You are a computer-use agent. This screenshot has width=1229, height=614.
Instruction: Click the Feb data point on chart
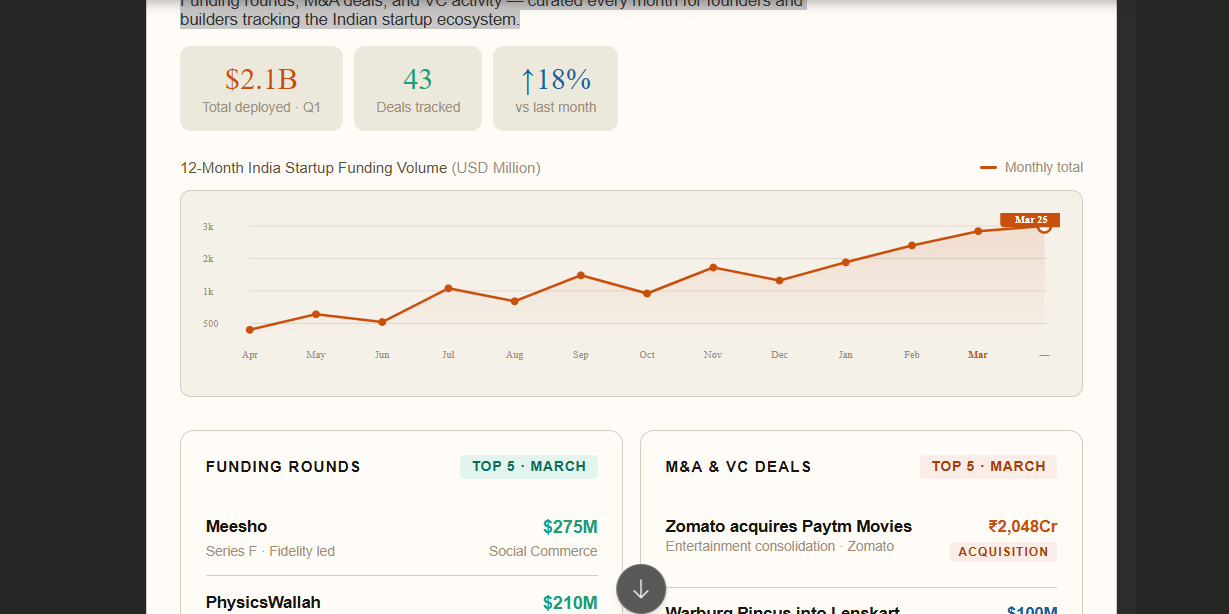912,245
